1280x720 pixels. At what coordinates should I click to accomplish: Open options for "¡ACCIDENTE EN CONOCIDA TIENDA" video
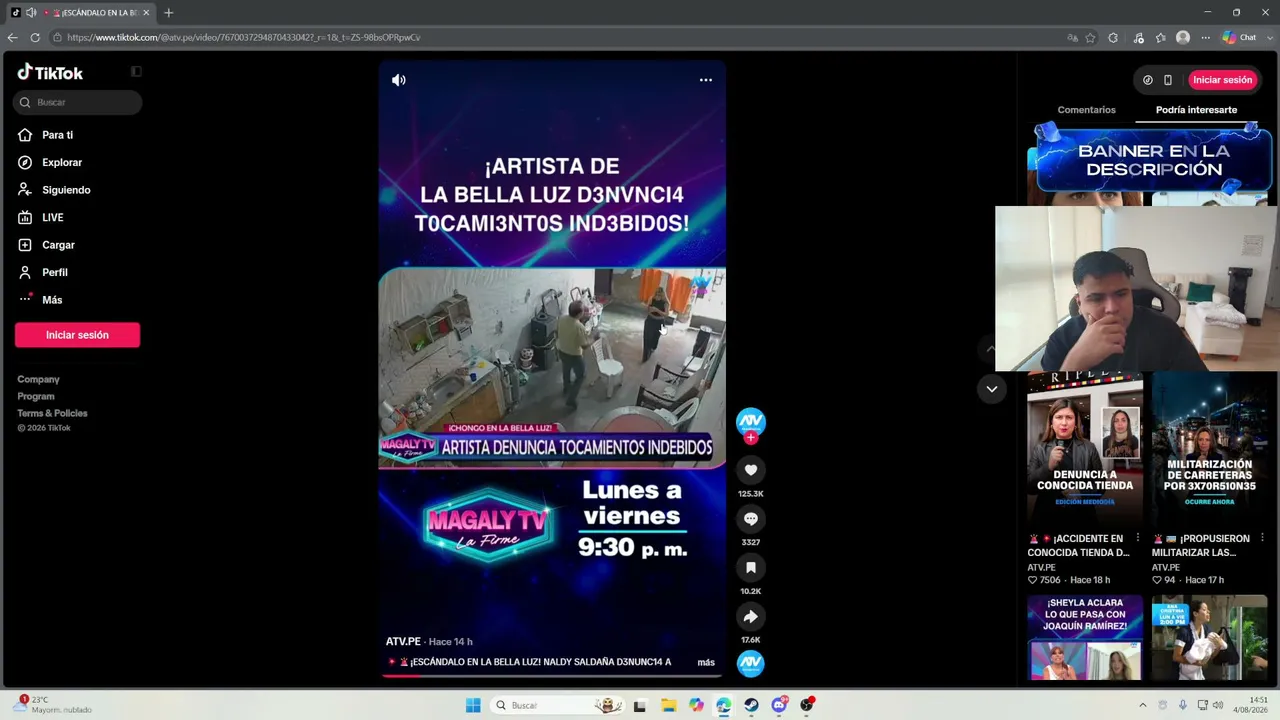1137,538
